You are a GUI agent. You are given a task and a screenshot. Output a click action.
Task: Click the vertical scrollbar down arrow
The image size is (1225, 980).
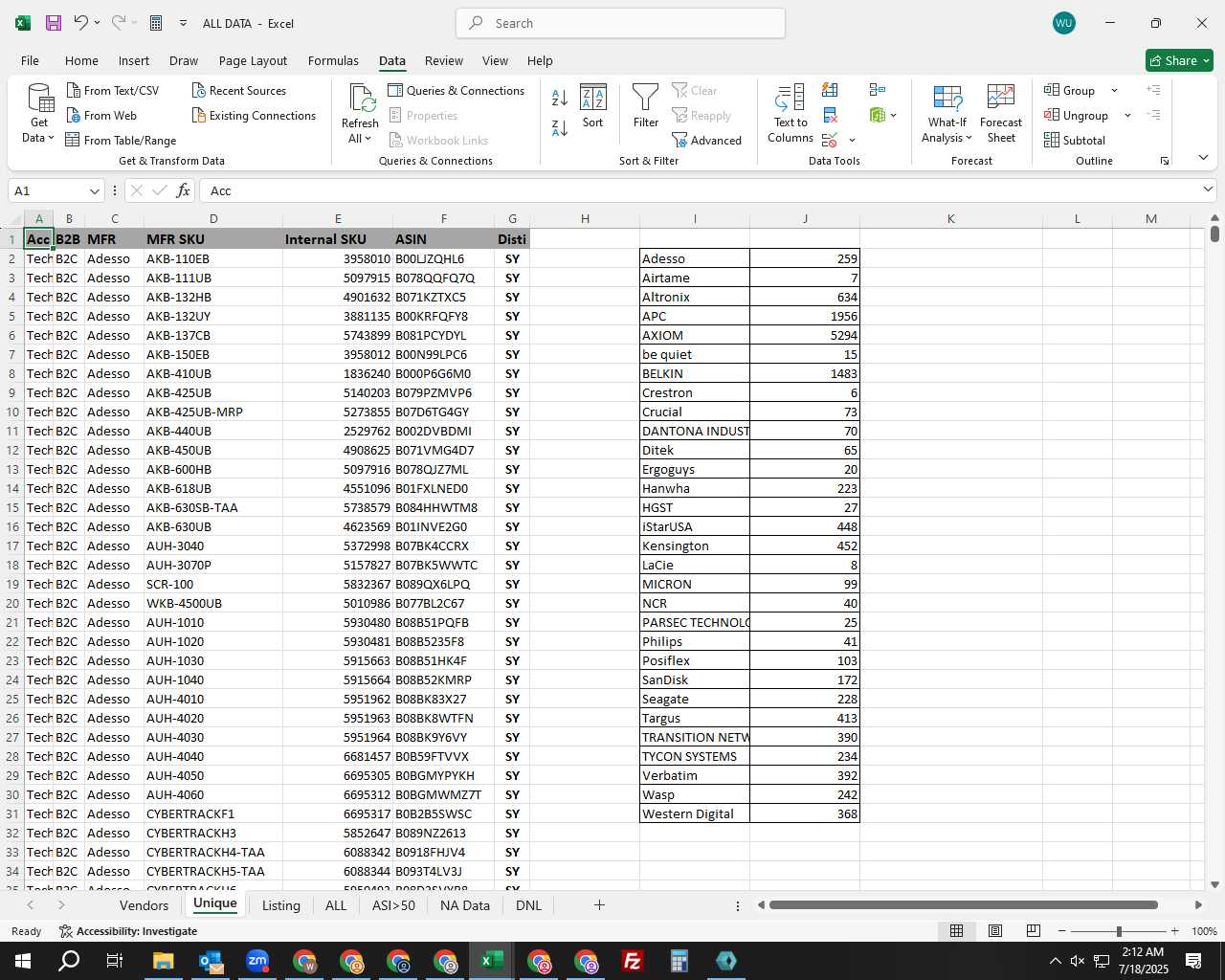click(1214, 884)
